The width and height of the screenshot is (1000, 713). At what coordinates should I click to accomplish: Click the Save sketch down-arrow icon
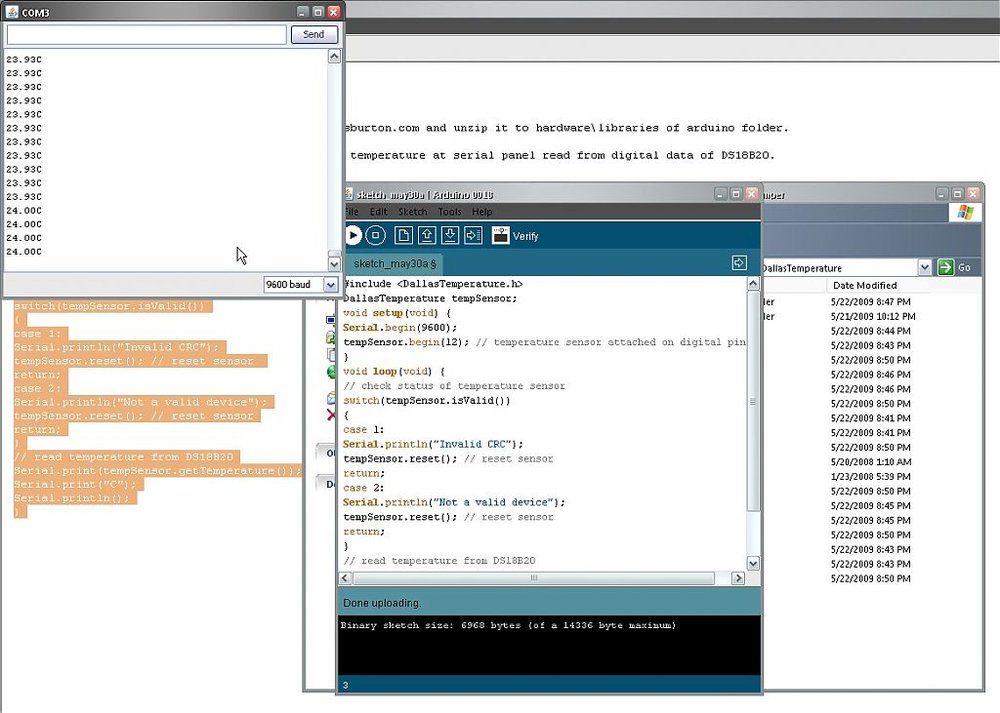pyautogui.click(x=450, y=235)
